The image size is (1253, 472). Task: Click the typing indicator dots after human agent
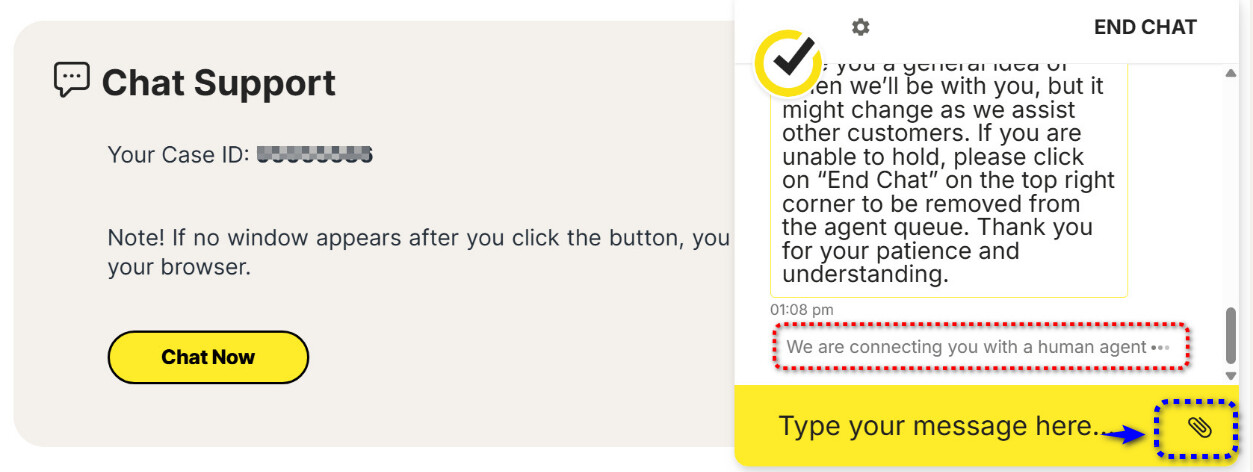[1160, 348]
